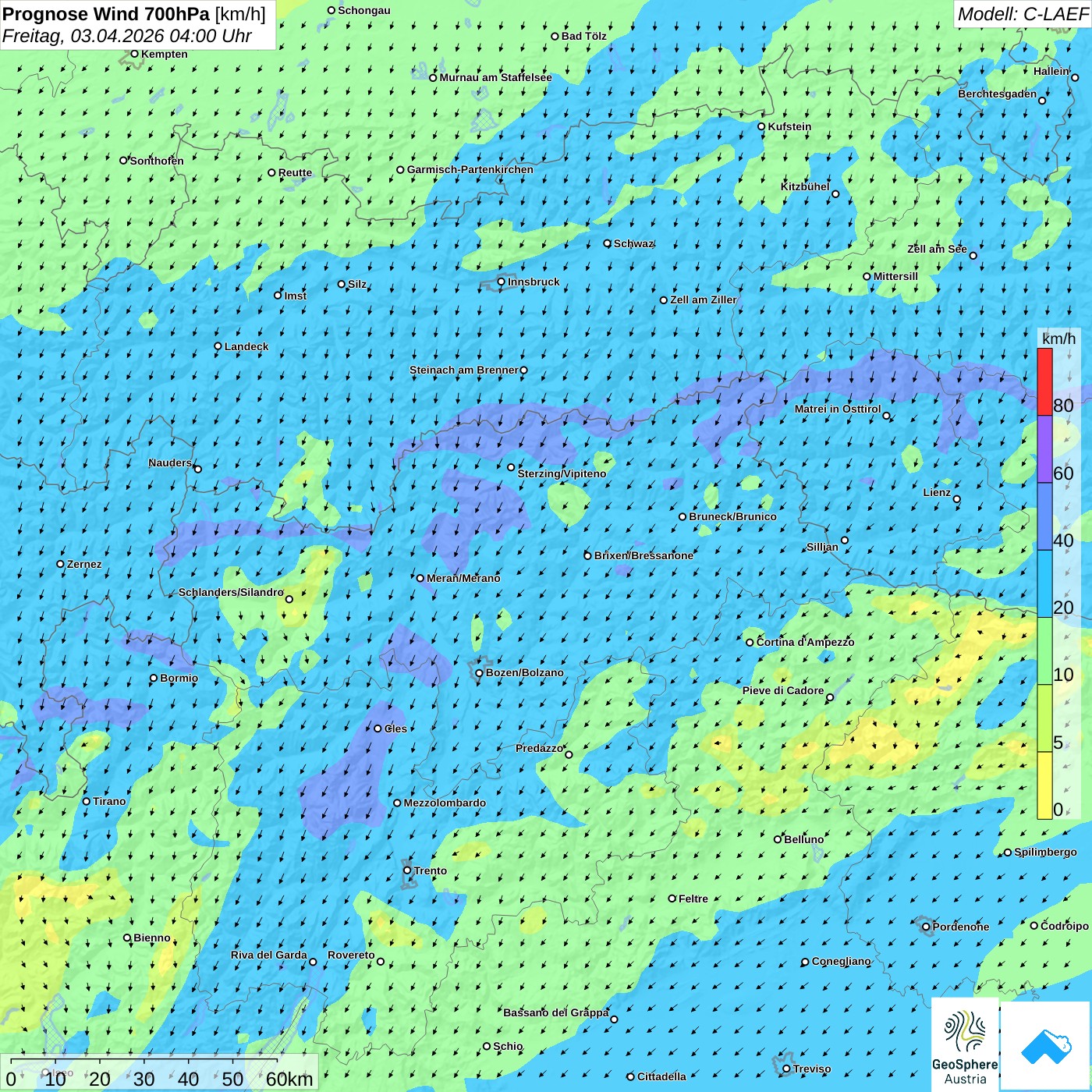Click the GeoSphere Austria logo

tap(965, 1045)
